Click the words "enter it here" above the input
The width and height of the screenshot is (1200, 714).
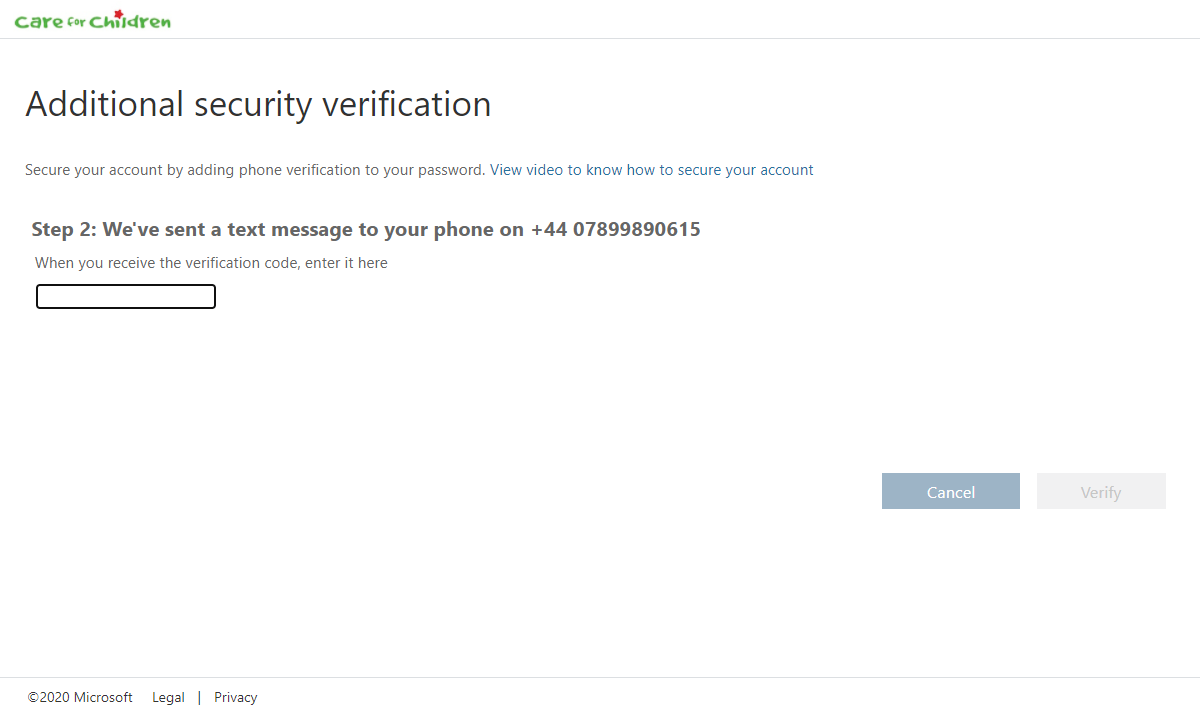346,263
